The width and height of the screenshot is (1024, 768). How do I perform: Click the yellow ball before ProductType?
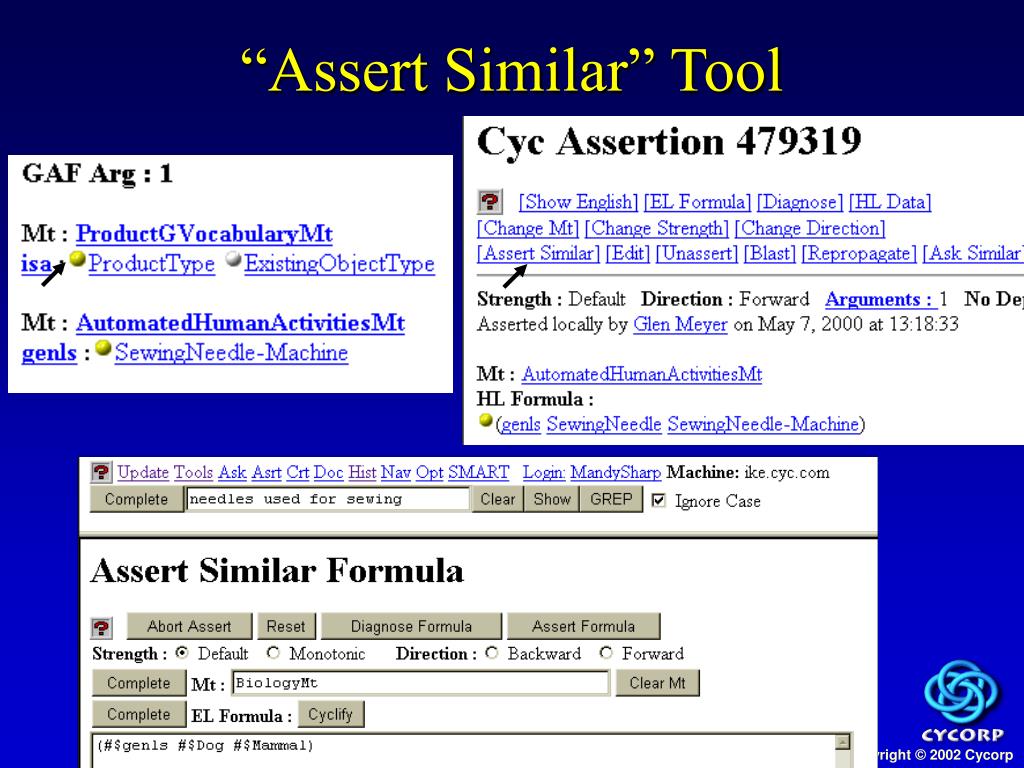(x=78, y=259)
